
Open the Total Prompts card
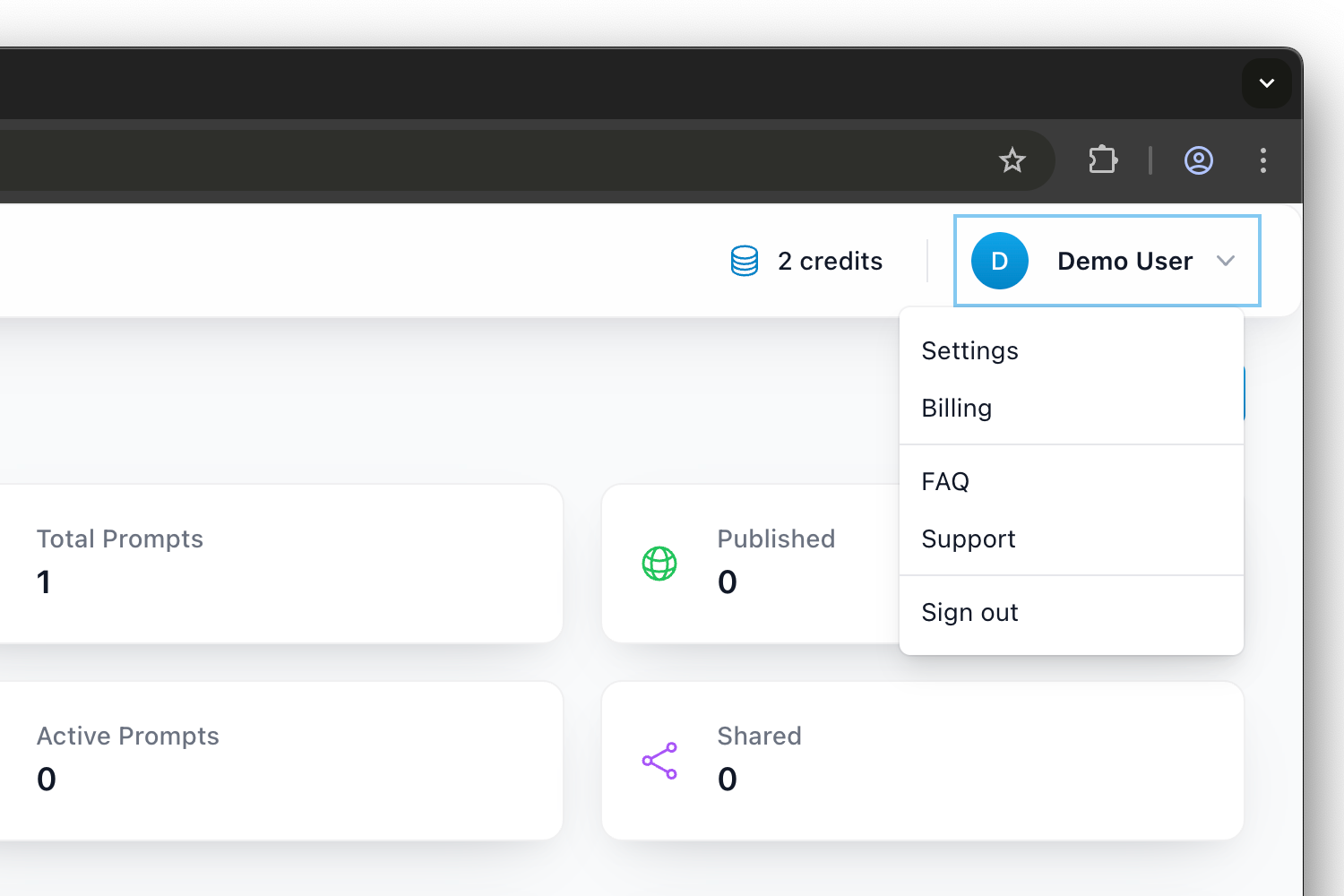coord(269,564)
